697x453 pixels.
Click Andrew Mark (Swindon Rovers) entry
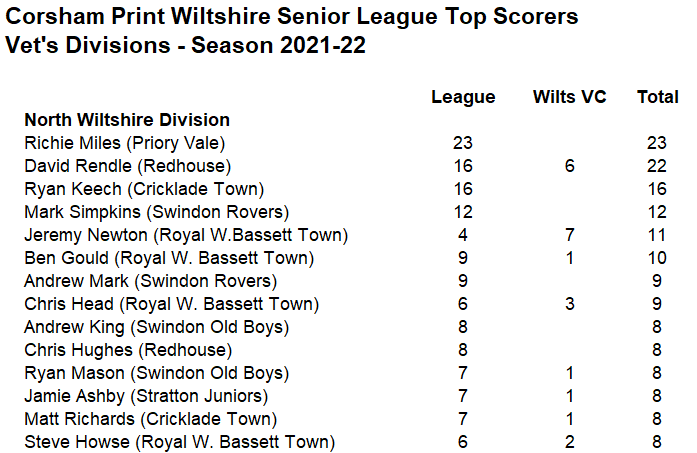click(x=151, y=281)
